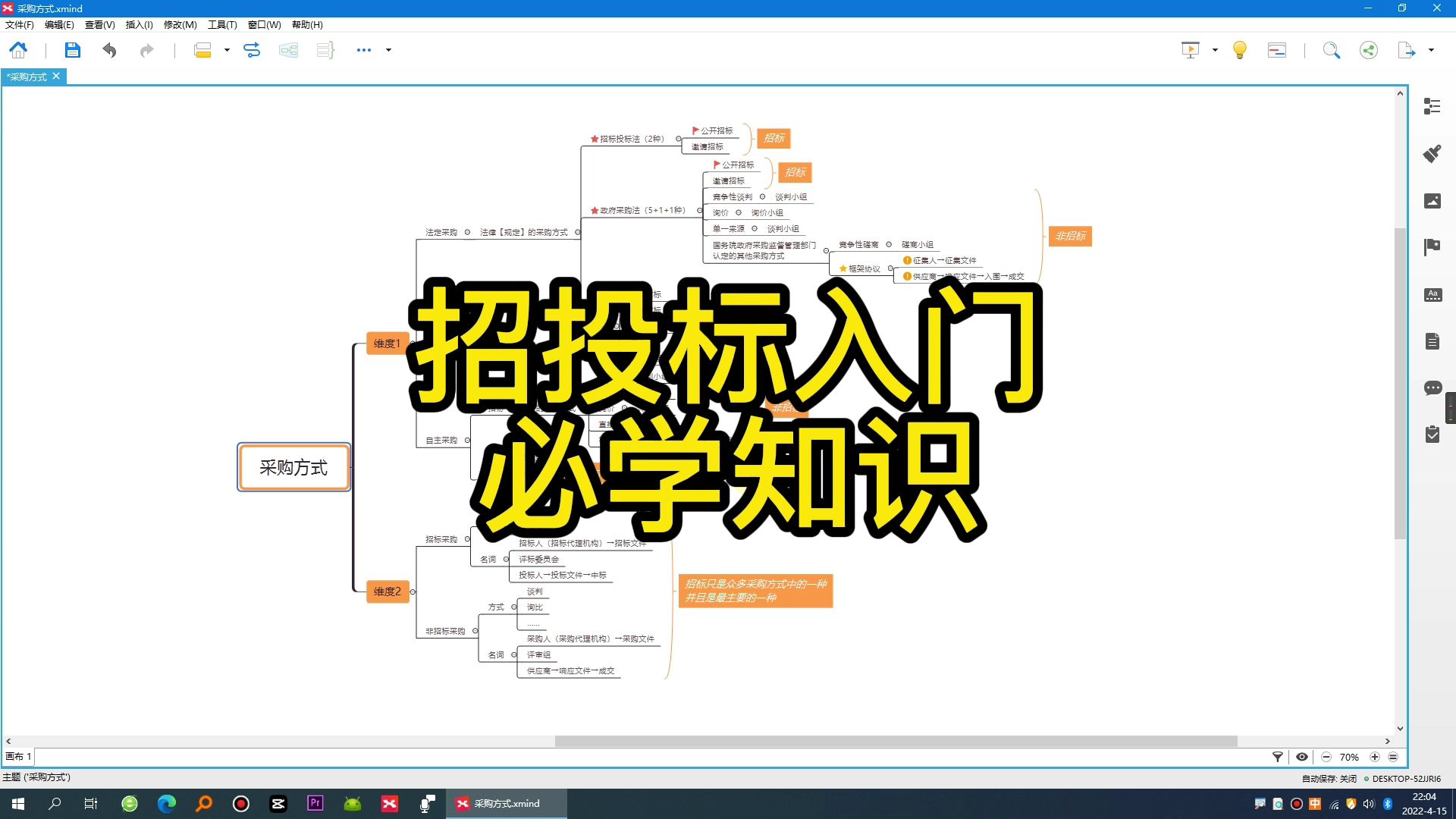Switch to the *采购方式 editor tab
The height and width of the screenshot is (819, 1456).
(x=27, y=77)
